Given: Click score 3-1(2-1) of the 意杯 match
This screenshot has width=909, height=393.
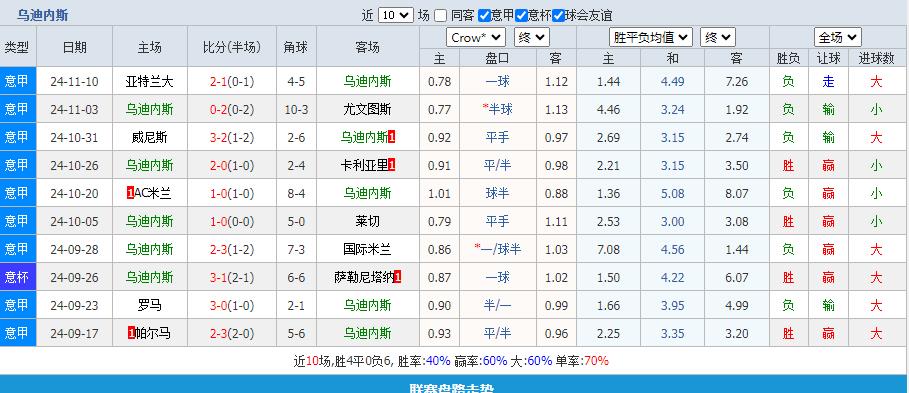Looking at the screenshot, I should (x=232, y=277).
